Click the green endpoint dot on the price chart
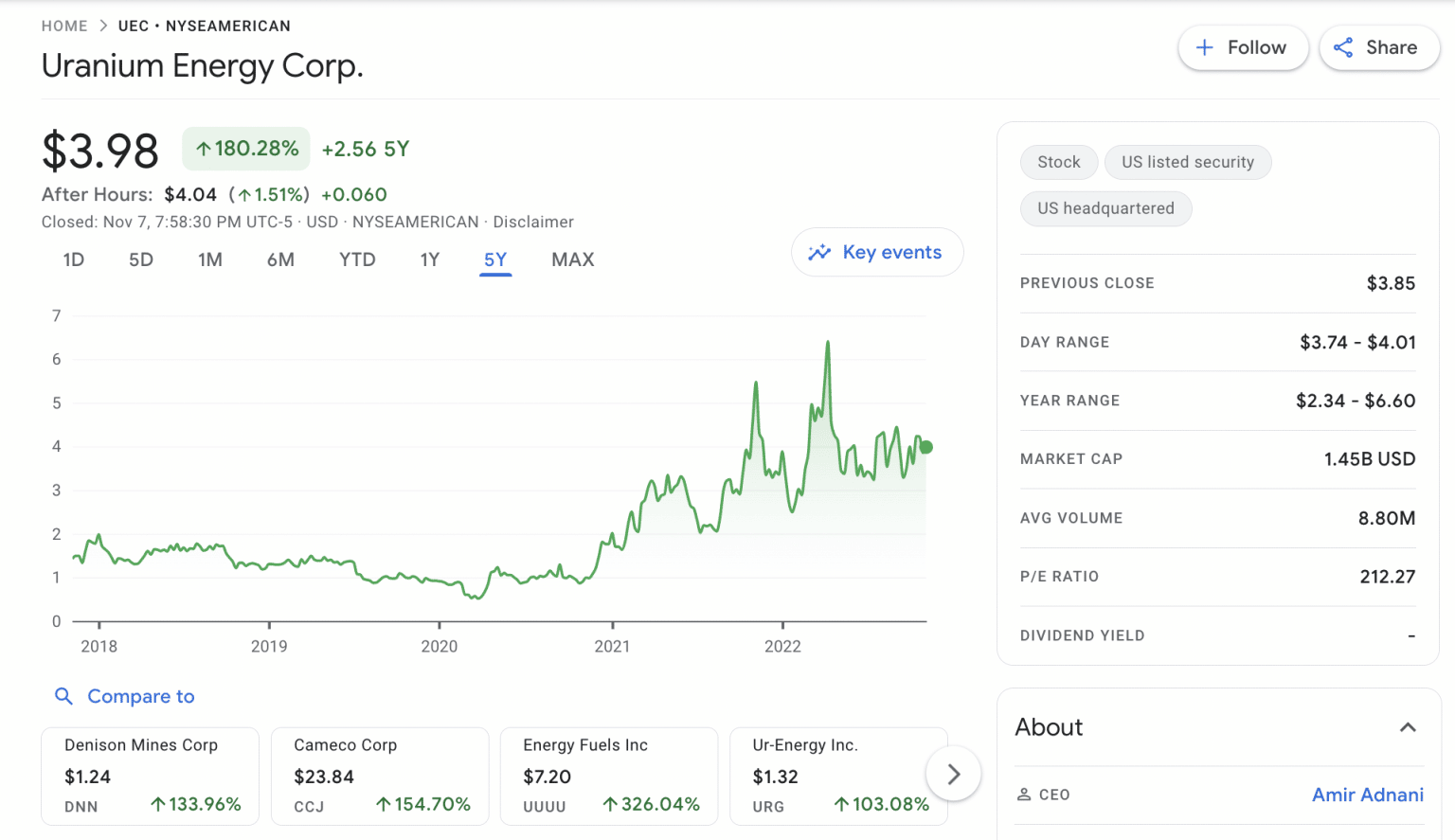Image resolution: width=1455 pixels, height=840 pixels. pos(925,446)
